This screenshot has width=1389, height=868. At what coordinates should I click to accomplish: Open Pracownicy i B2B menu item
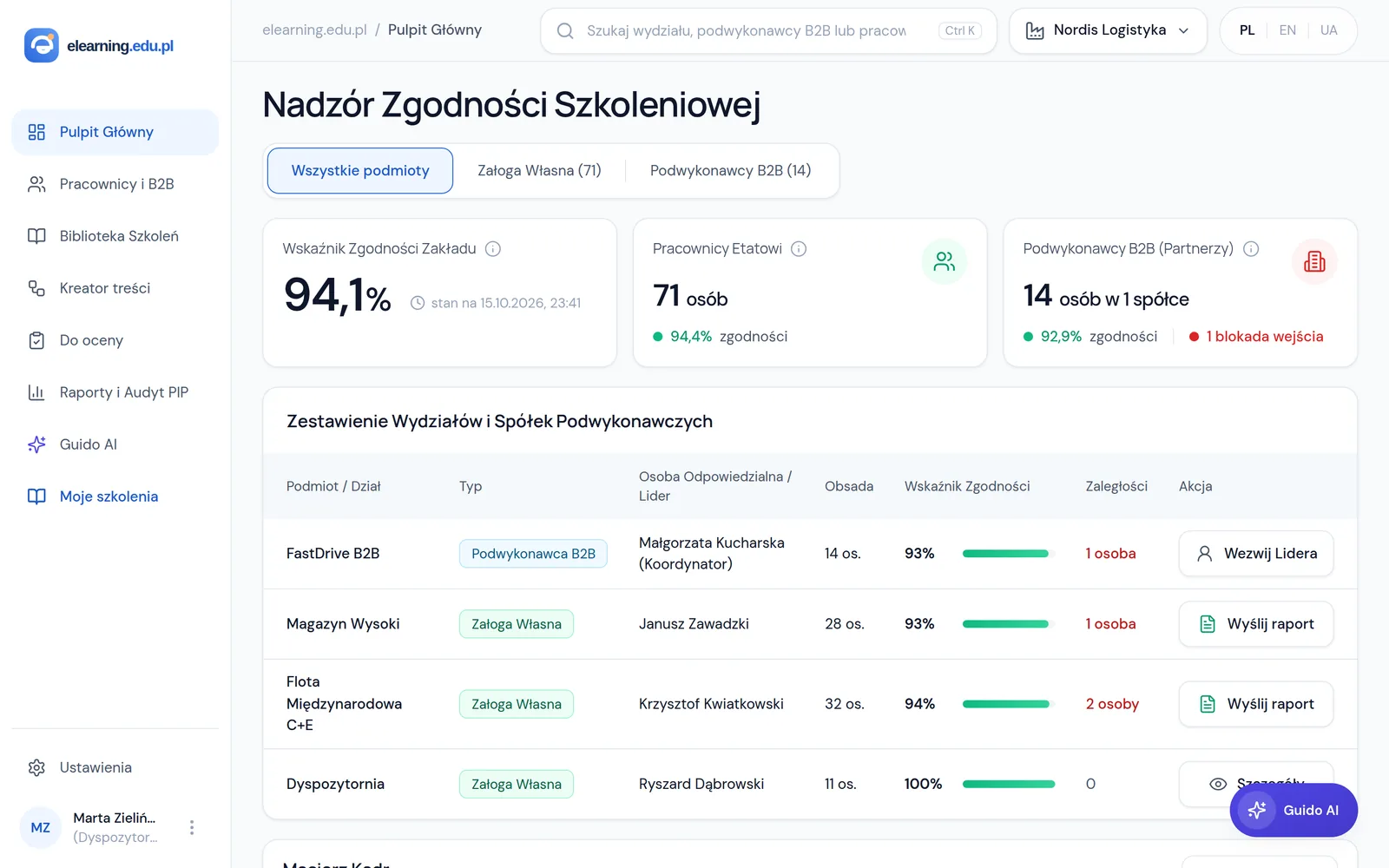(x=115, y=184)
